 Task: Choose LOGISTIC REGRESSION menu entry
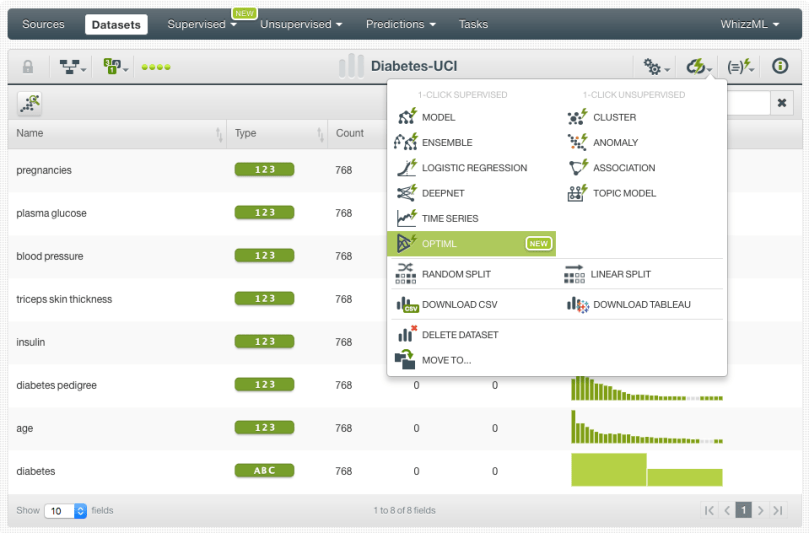(474, 168)
